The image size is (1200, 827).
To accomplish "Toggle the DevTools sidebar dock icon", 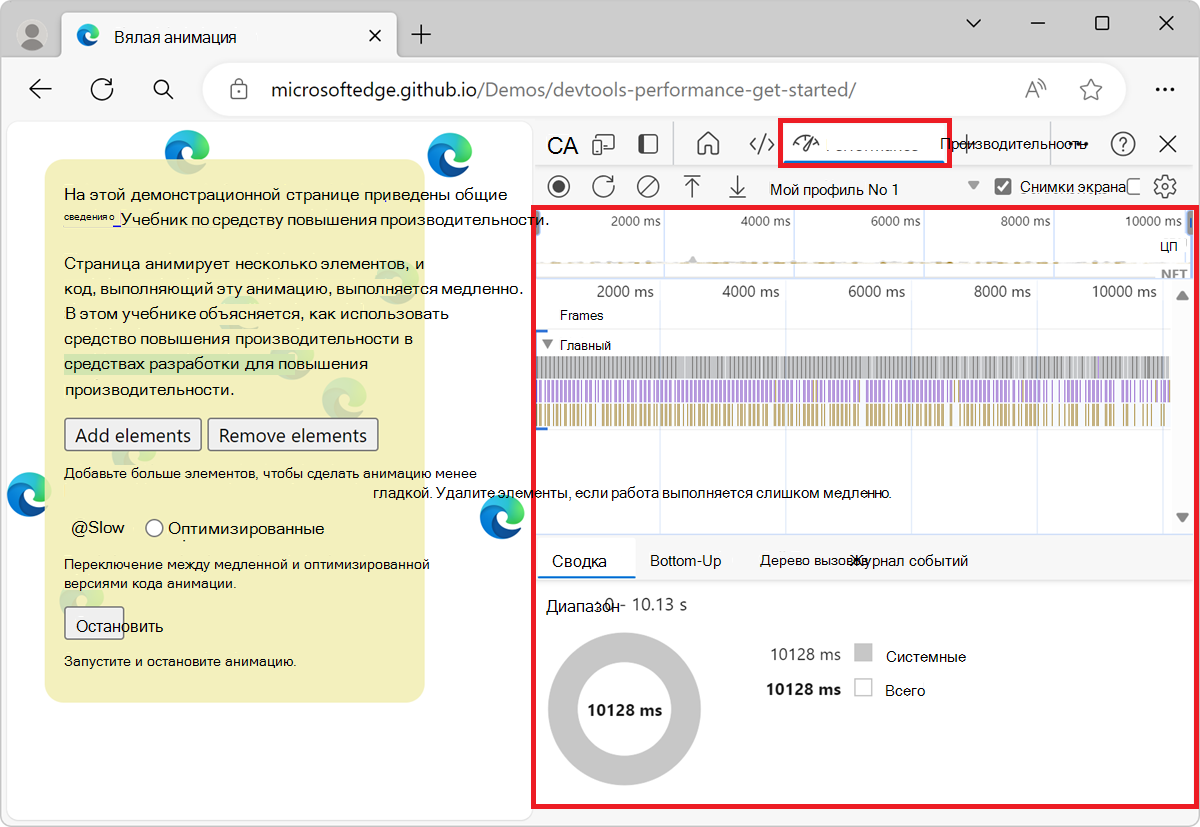I will pos(648,144).
